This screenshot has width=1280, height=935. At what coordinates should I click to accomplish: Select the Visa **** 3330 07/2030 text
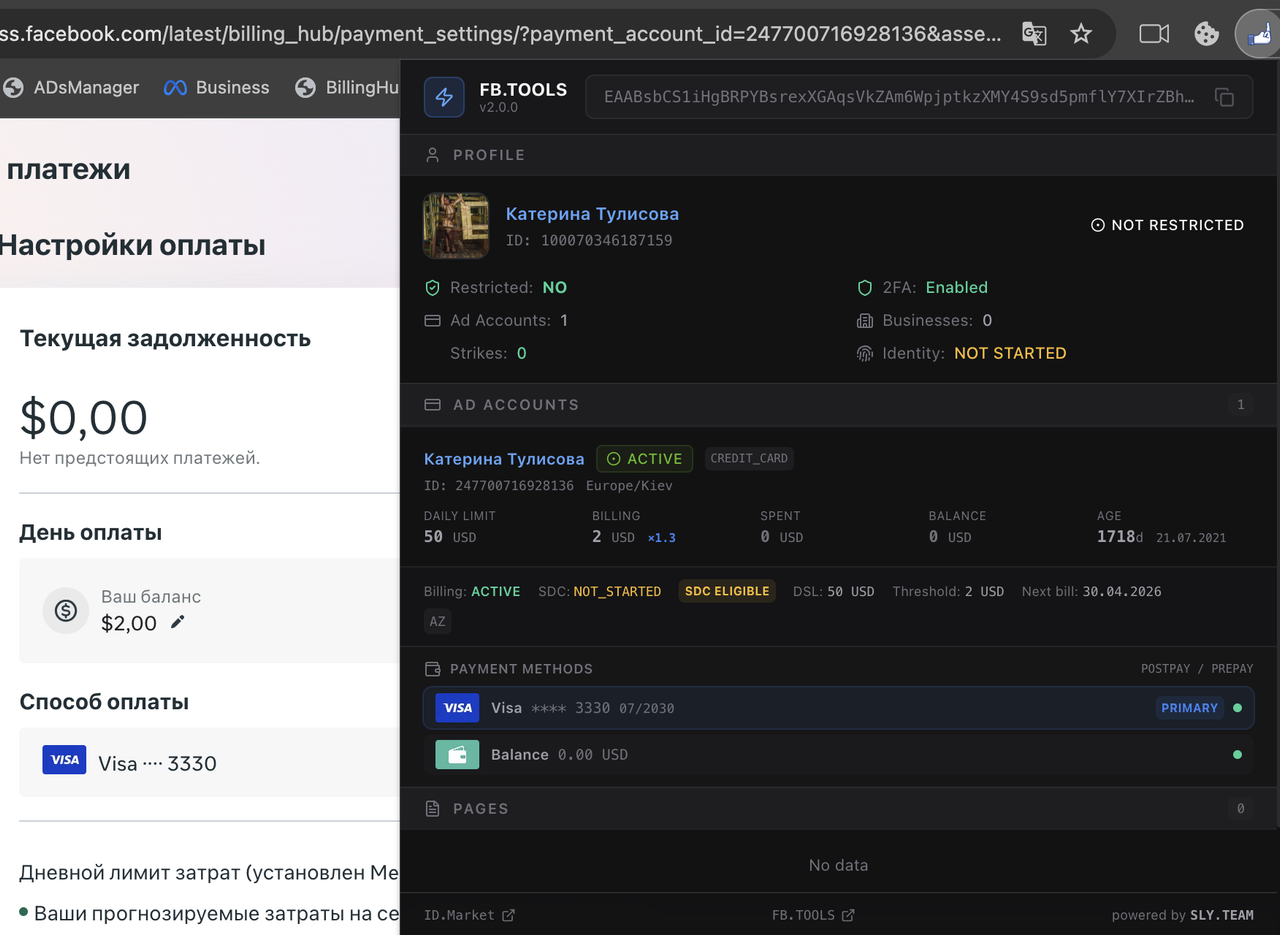click(x=582, y=708)
